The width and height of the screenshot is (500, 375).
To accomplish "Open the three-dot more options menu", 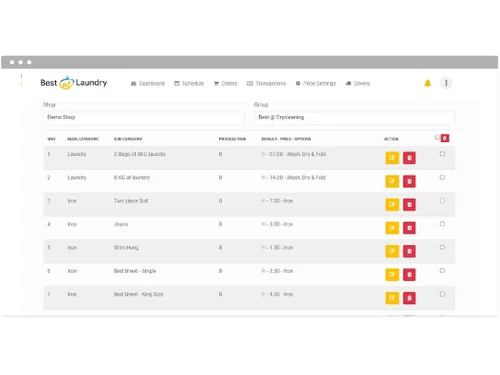I will tap(446, 83).
